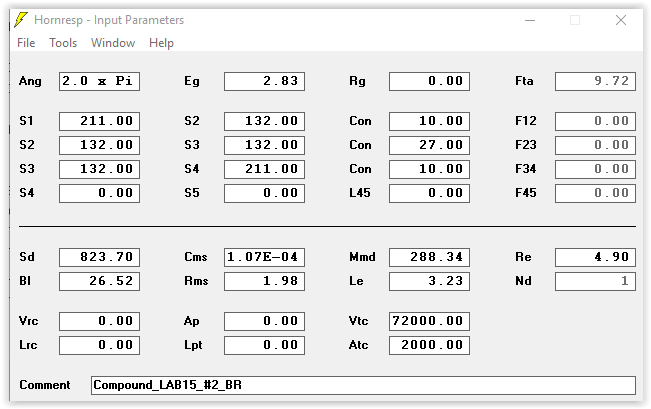
Task: Click the Ang label
Action: pyautogui.click(x=30, y=81)
